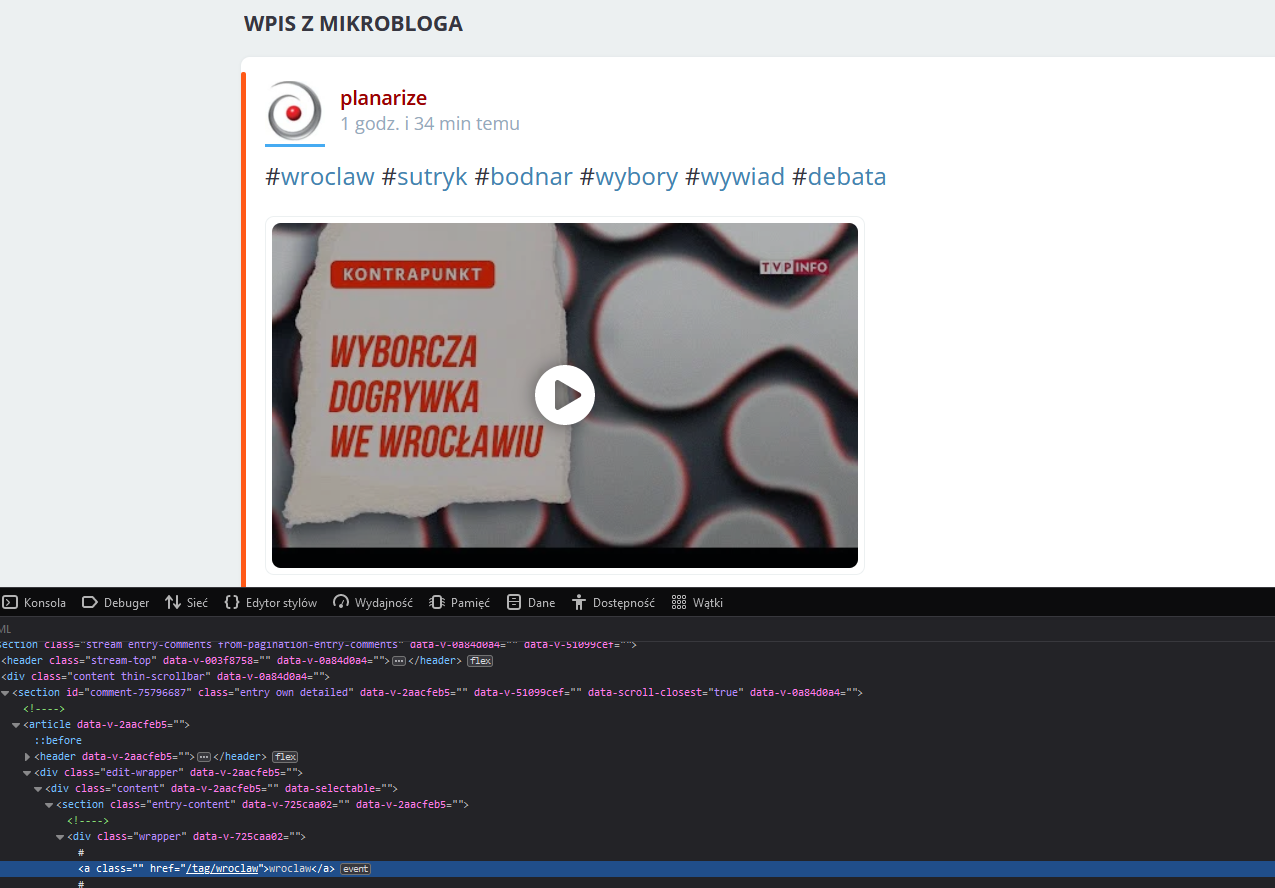The height and width of the screenshot is (888, 1275).
Task: Play the Kontrapunkt video
Action: point(565,396)
